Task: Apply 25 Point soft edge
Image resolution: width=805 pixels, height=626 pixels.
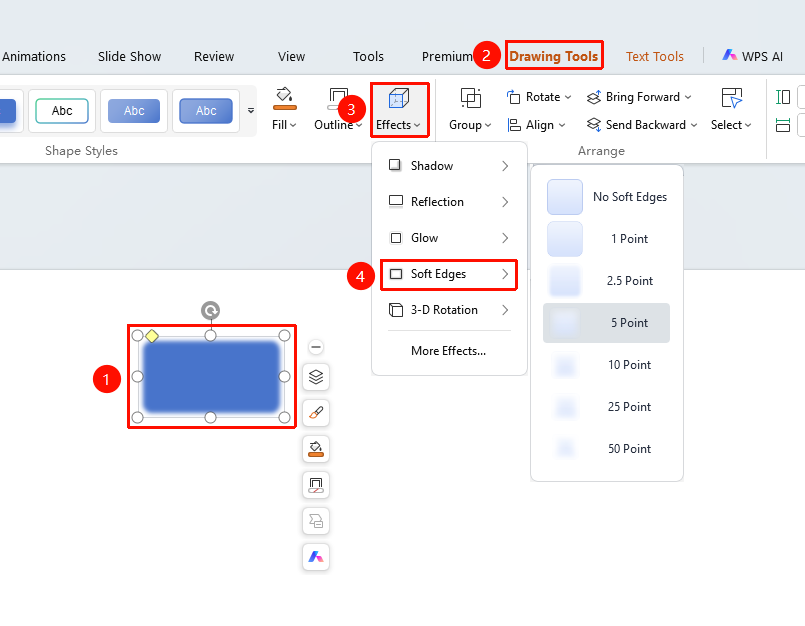Action: (607, 407)
